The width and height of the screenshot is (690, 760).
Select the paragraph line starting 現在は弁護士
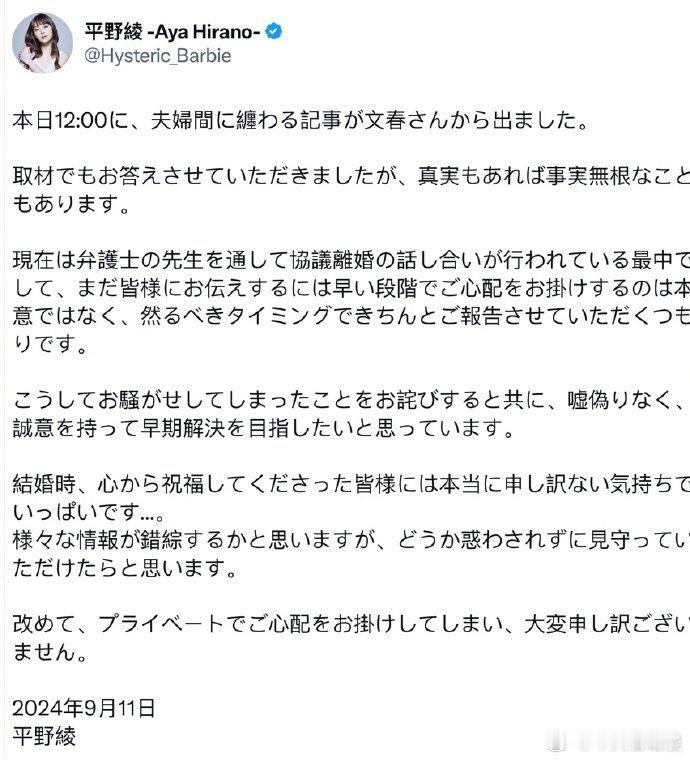351,260
